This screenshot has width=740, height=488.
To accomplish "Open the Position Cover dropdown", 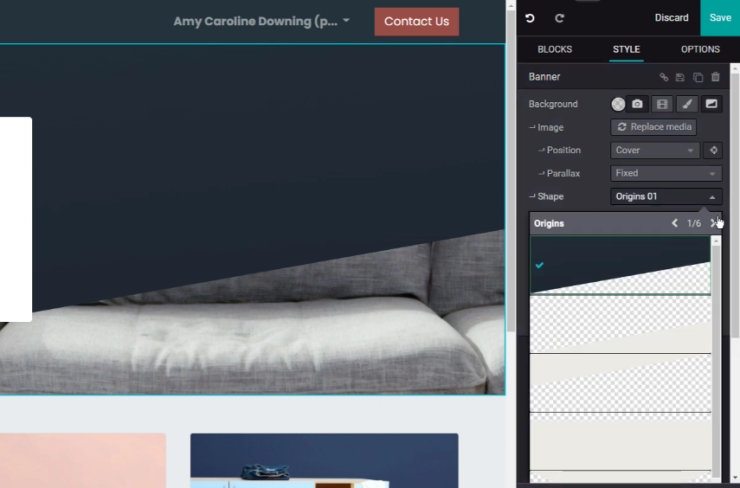I will pos(655,150).
